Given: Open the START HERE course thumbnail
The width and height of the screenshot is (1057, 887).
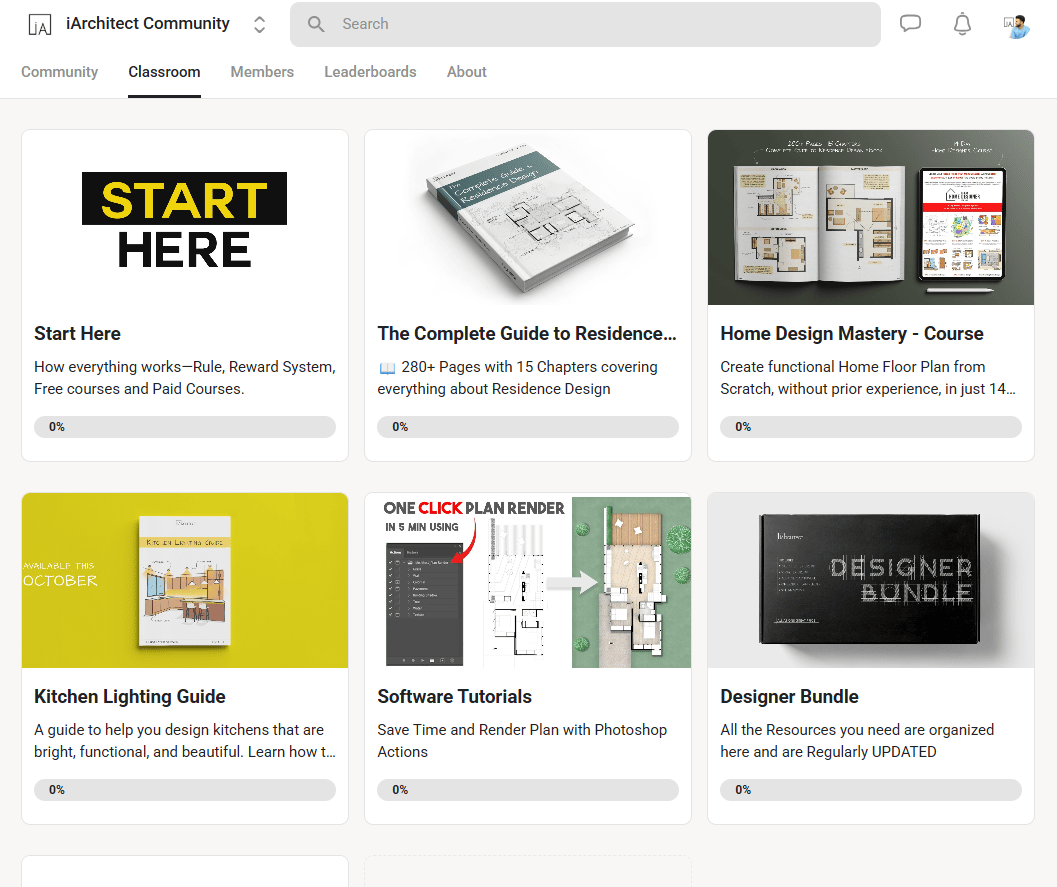Looking at the screenshot, I should (x=185, y=218).
